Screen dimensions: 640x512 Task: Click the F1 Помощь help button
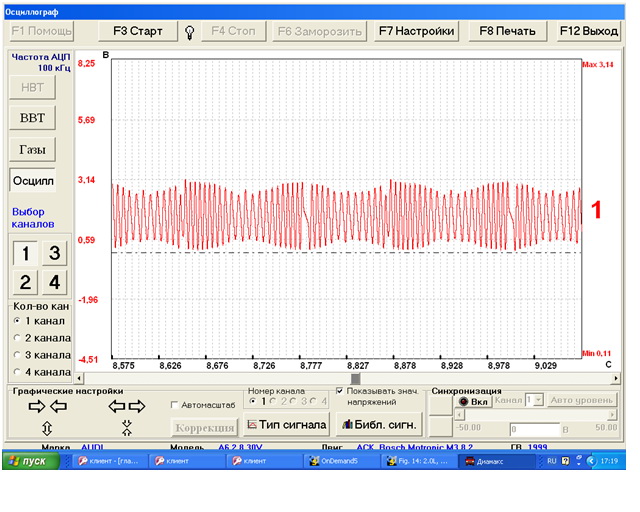tap(41, 31)
